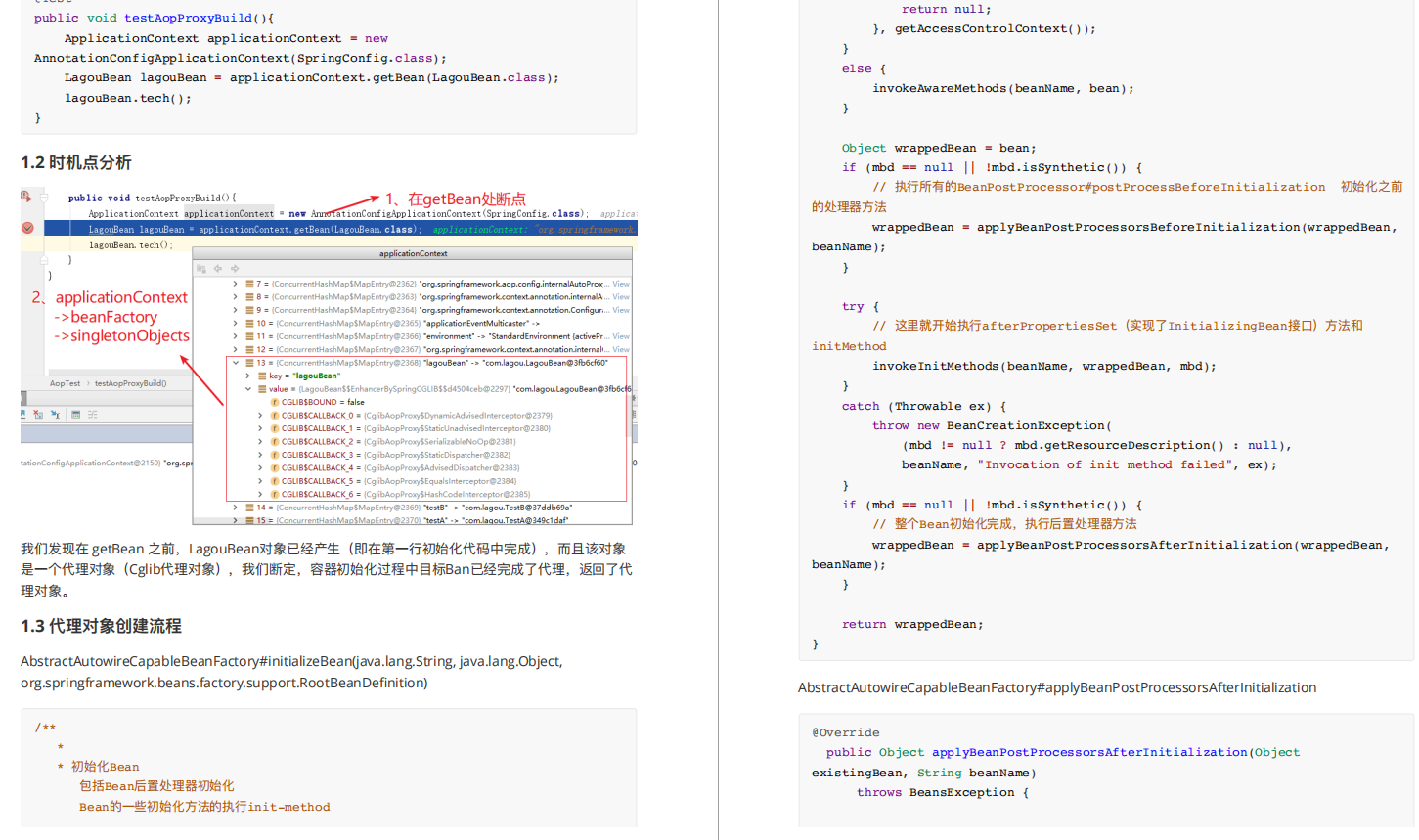Collapse the value LagouBean$$EnhancerBySpringCGLIB node
1419x840 pixels.
(248, 389)
